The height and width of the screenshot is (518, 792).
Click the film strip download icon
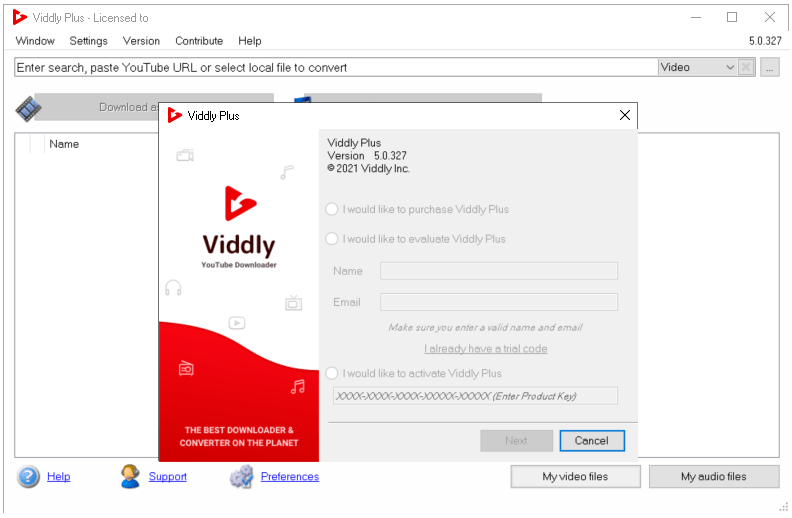28,108
